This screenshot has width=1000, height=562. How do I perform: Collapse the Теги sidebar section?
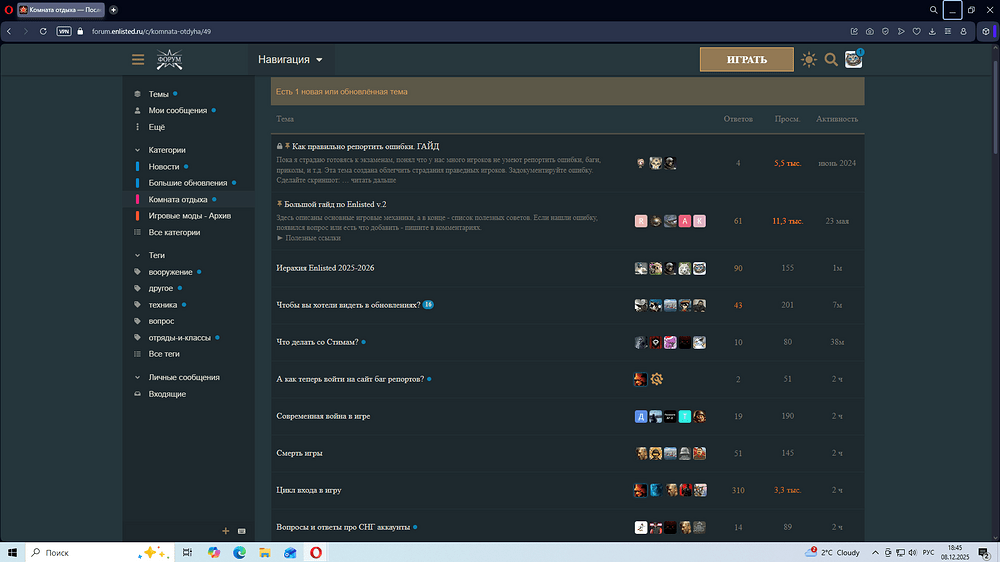tap(138, 255)
